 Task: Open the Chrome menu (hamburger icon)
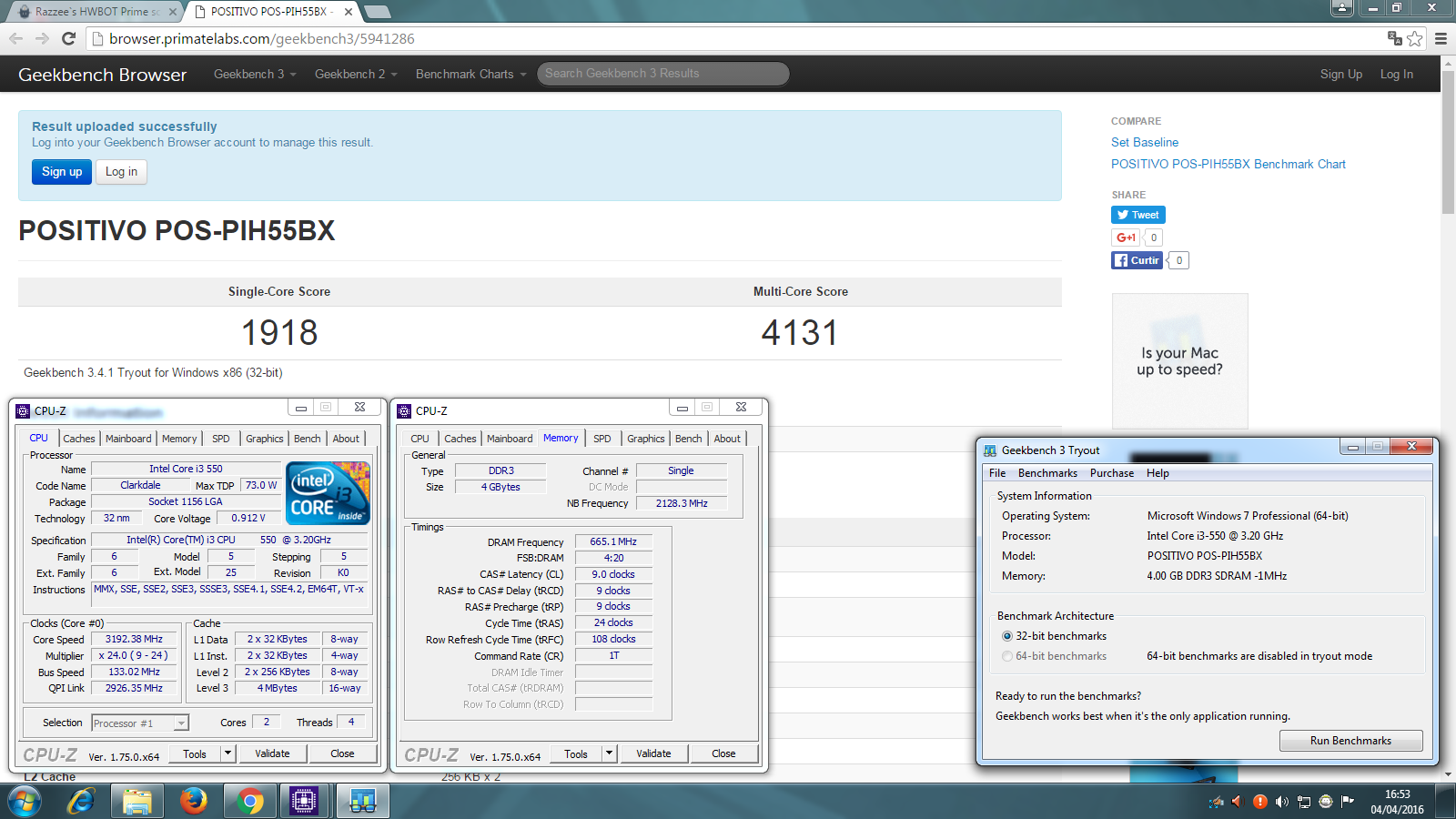point(1441,38)
